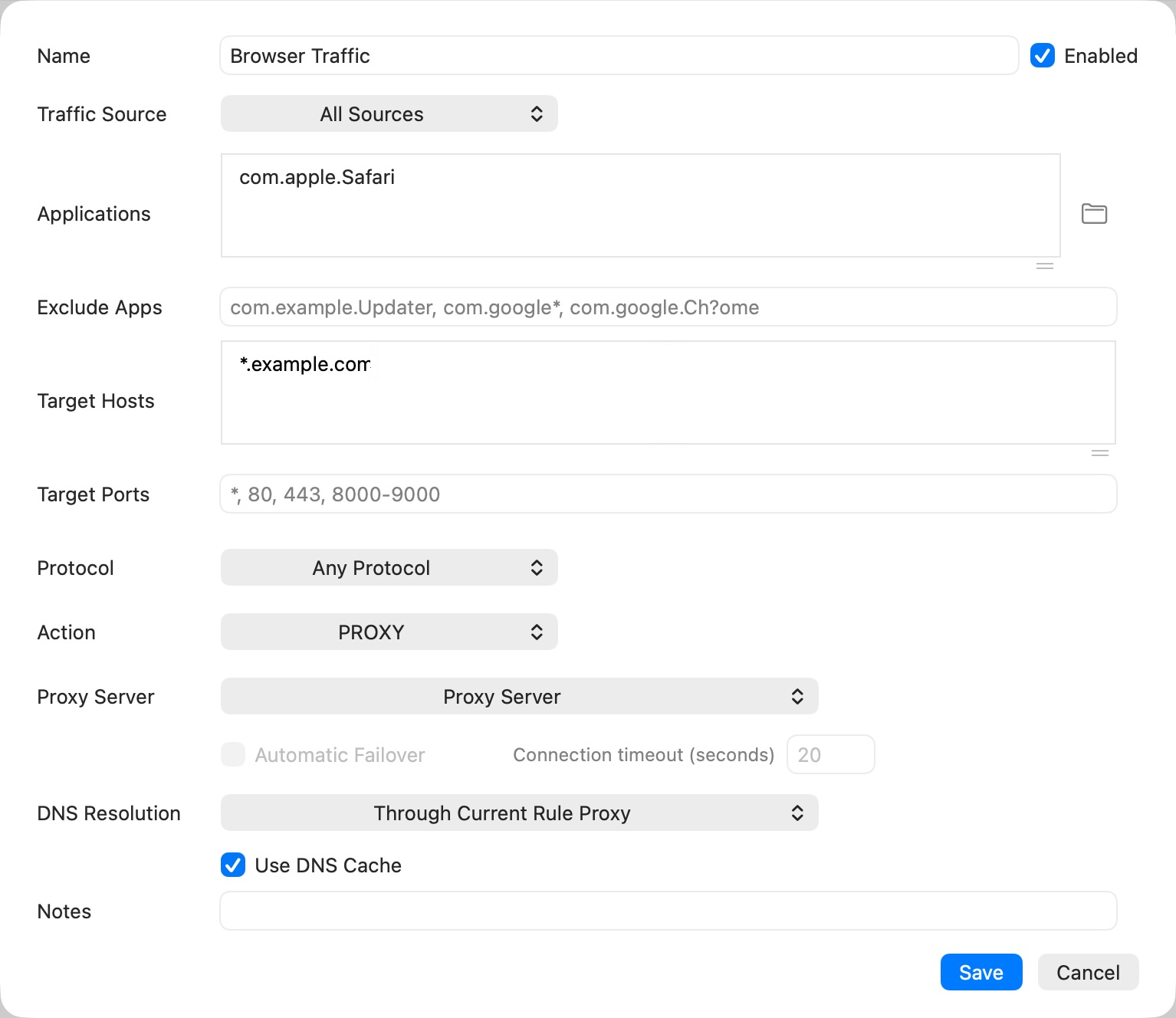
Task: Grab the Target Hosts box resize handle
Action: pos(1100,453)
